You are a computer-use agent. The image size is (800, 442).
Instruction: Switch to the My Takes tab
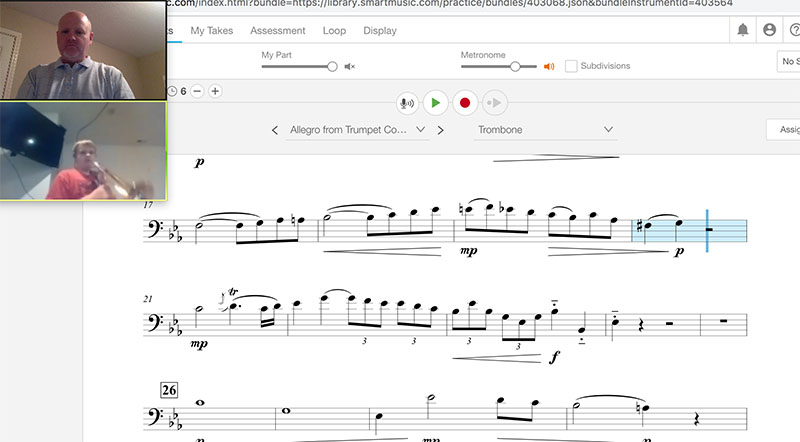(211, 31)
